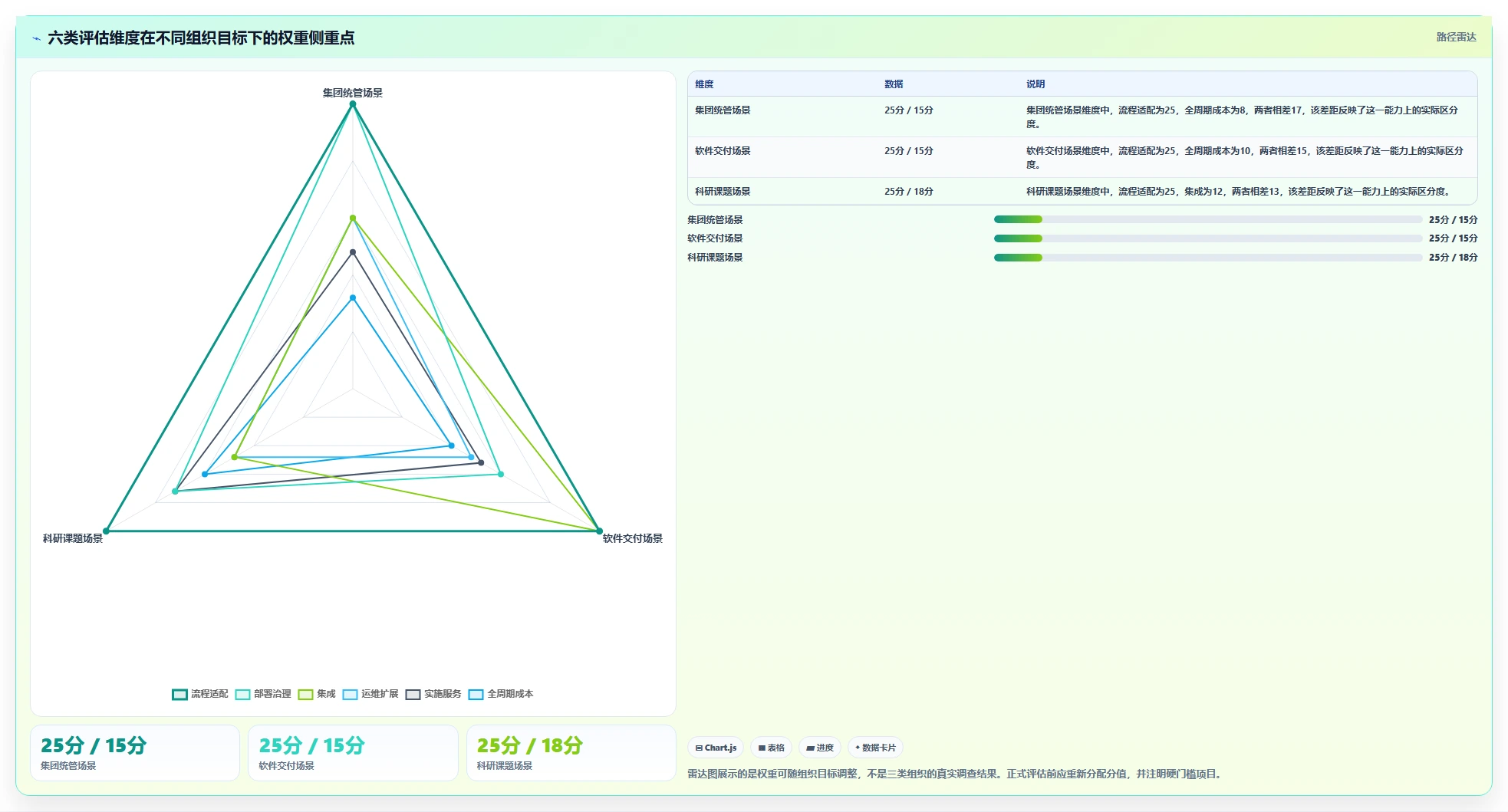This screenshot has width=1508, height=812.
Task: Toggle the 集成 legend series
Action: (317, 694)
